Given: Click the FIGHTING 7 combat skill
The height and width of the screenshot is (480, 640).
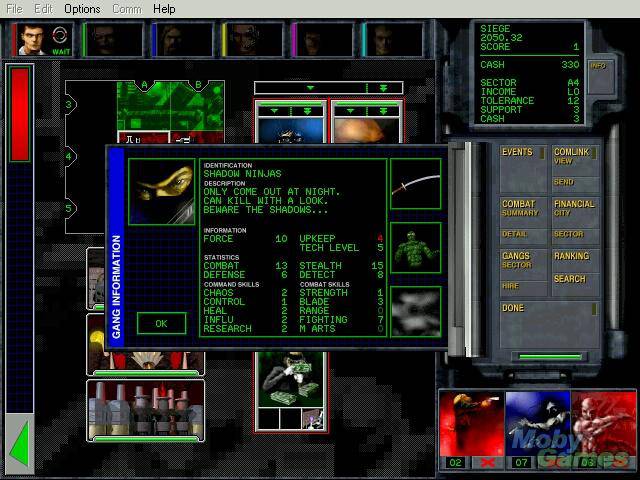Looking at the screenshot, I should (341, 320).
